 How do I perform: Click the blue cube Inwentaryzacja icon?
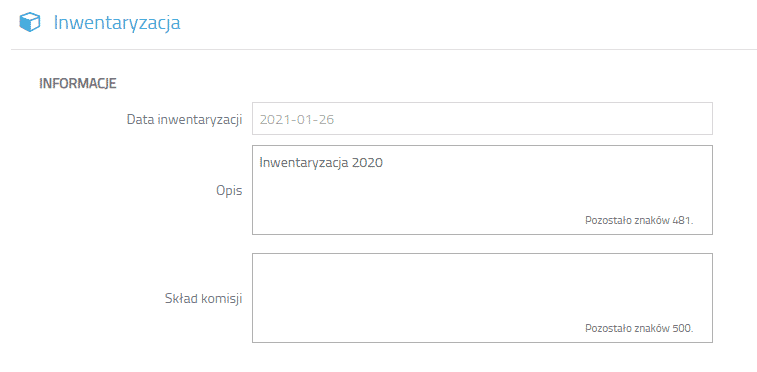[29, 23]
